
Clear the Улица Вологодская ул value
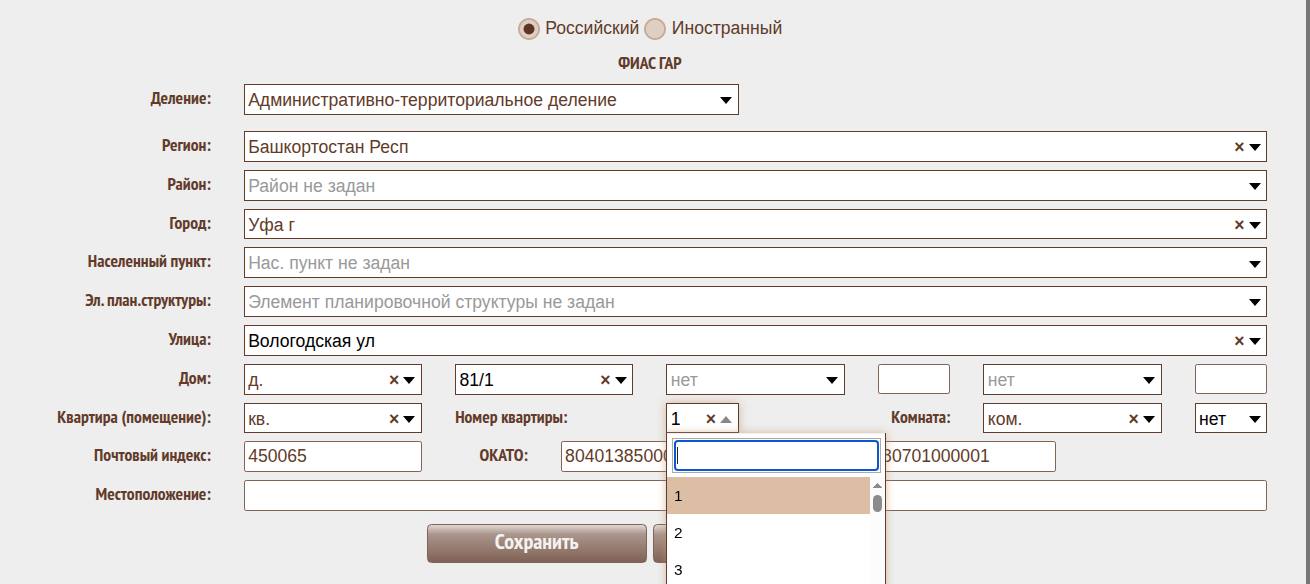[1239, 340]
